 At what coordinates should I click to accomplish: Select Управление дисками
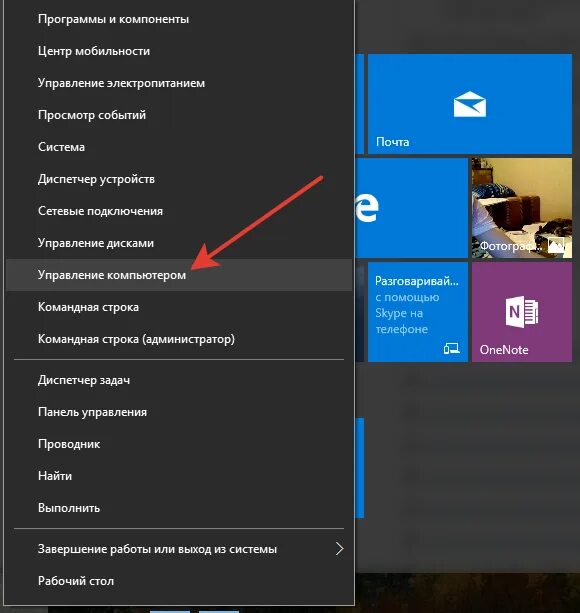tap(179, 243)
